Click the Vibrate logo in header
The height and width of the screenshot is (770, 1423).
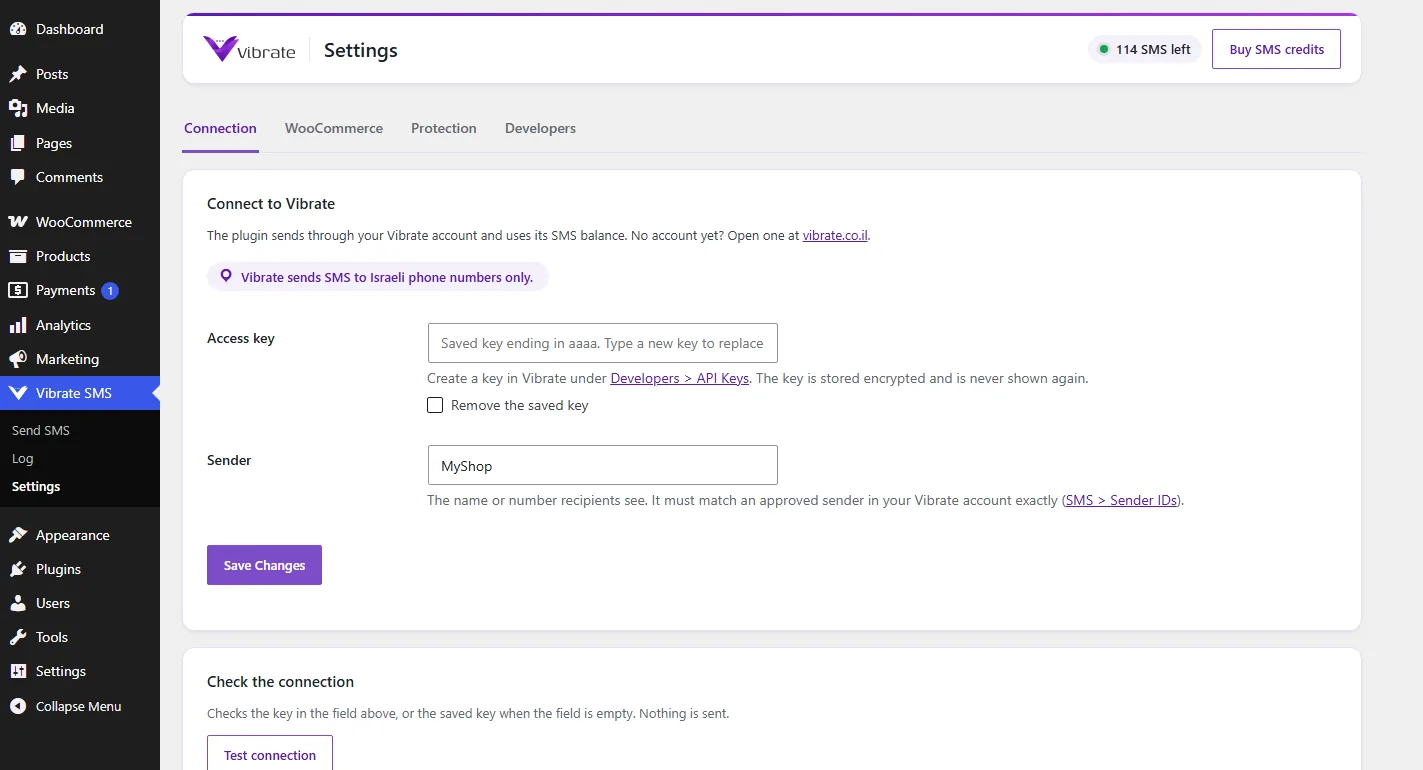pyautogui.click(x=249, y=50)
